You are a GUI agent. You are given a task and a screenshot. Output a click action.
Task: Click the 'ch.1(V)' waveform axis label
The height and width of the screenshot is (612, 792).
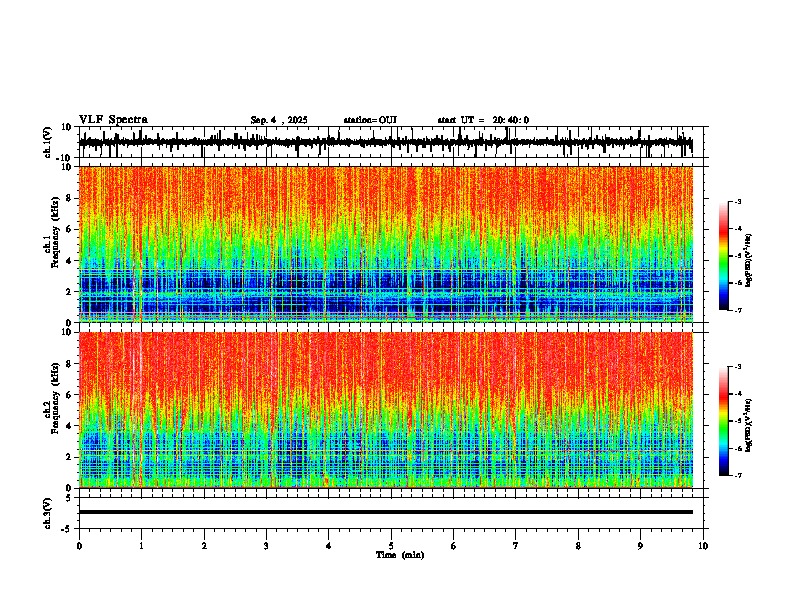coord(48,142)
